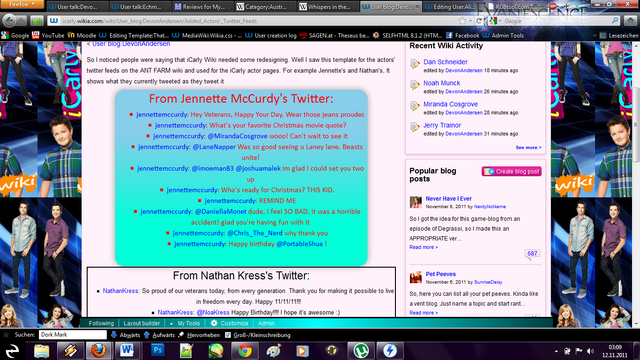Image resolution: width=640 pixels, height=360 pixels.
Task: Open the blue lightning taskbar app
Action: point(390,351)
